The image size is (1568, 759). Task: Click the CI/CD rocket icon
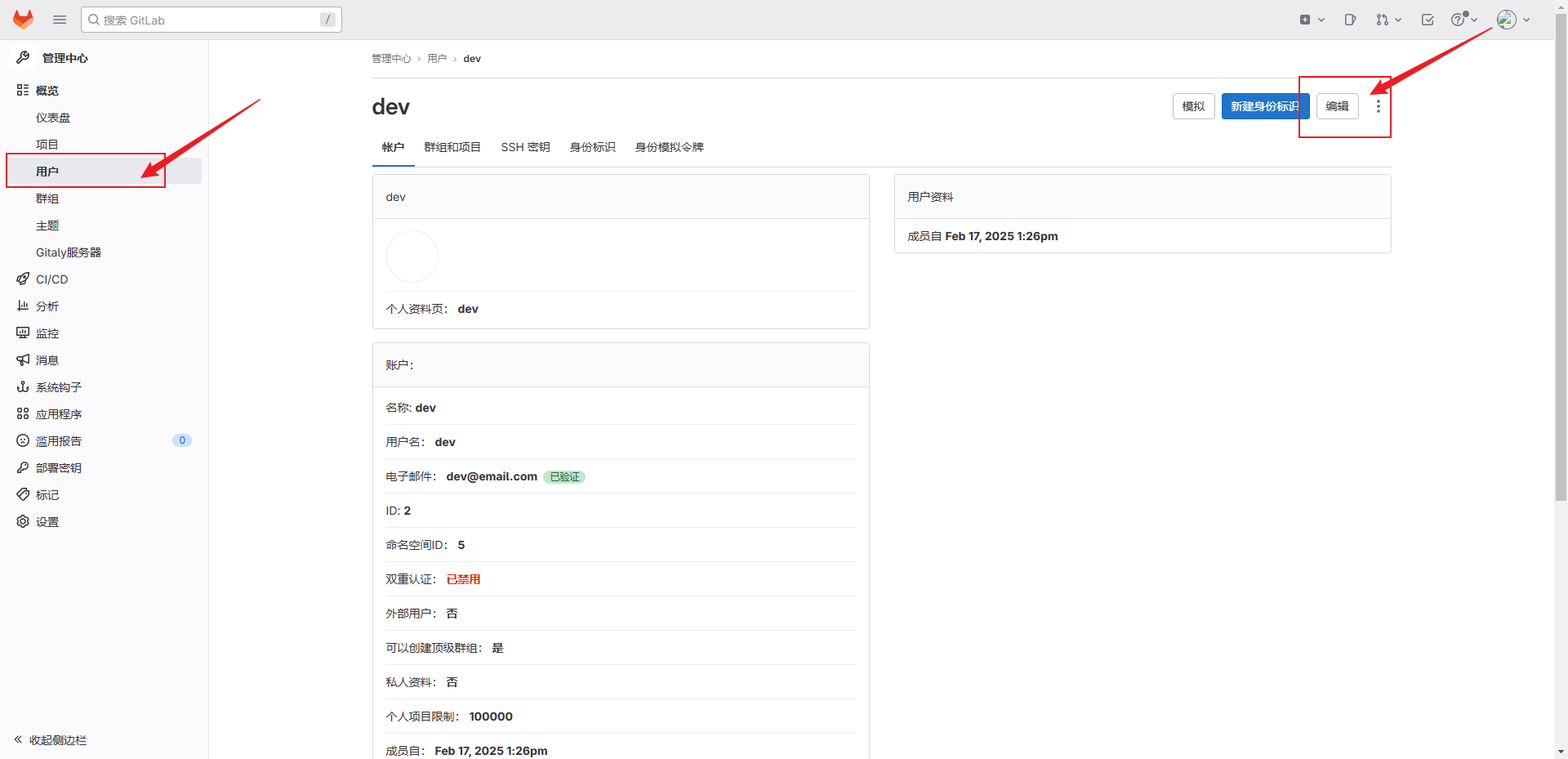(23, 279)
